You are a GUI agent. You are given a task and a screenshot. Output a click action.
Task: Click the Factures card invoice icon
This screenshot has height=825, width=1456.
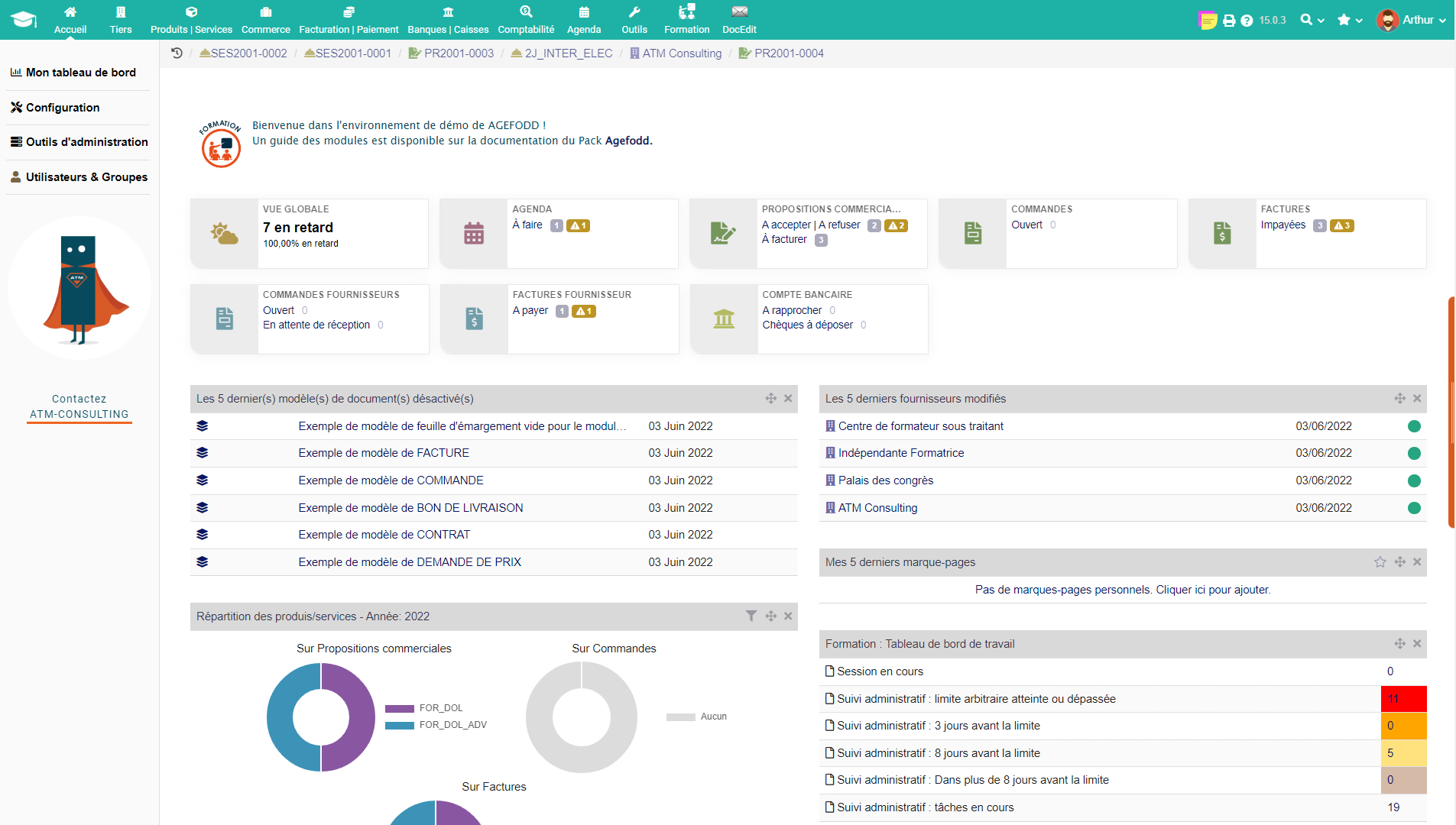(x=1222, y=234)
